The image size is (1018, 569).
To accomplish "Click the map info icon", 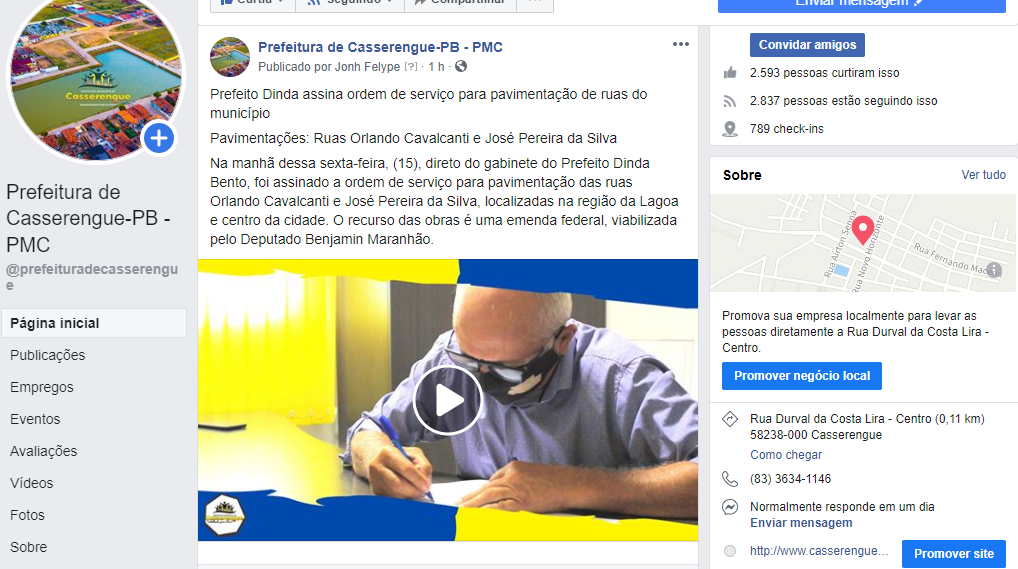I will click(994, 270).
